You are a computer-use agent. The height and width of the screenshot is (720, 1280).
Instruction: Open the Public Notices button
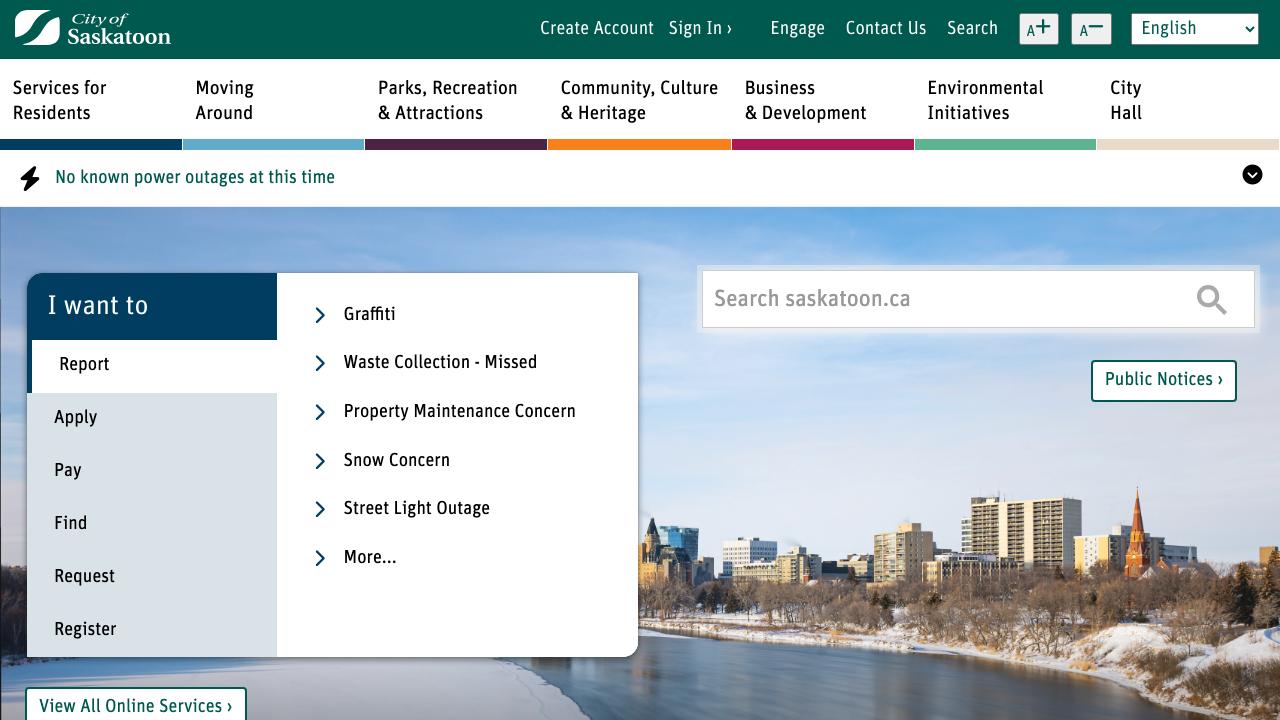(x=1163, y=380)
